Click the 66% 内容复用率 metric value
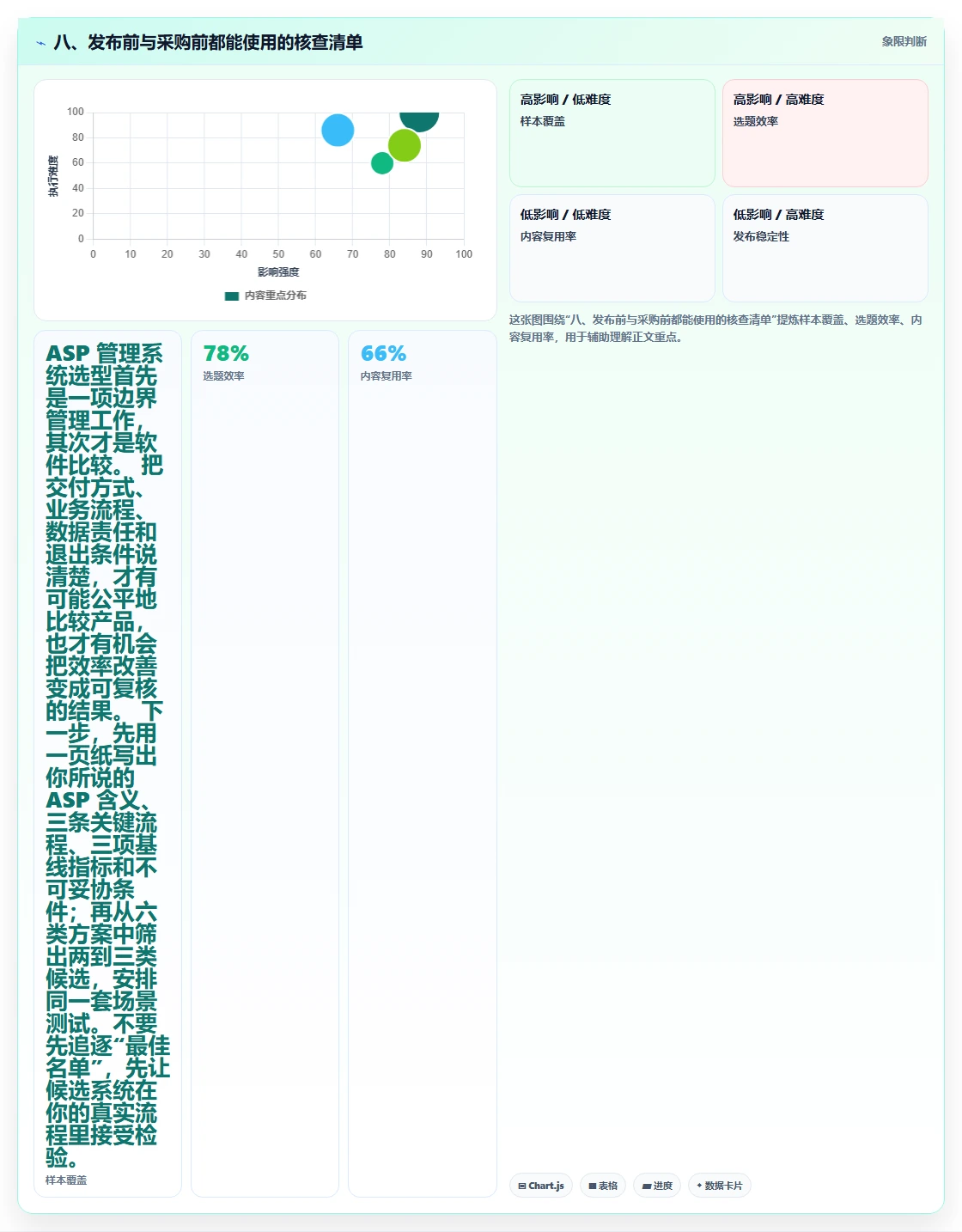The width and height of the screenshot is (962, 1232). point(384,354)
